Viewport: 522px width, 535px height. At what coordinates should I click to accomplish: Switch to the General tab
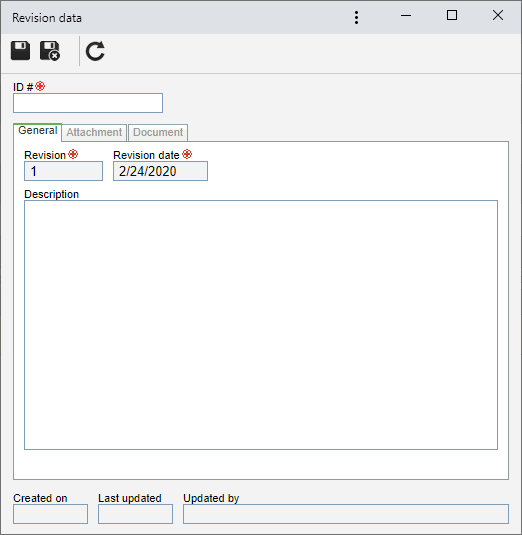[38, 131]
